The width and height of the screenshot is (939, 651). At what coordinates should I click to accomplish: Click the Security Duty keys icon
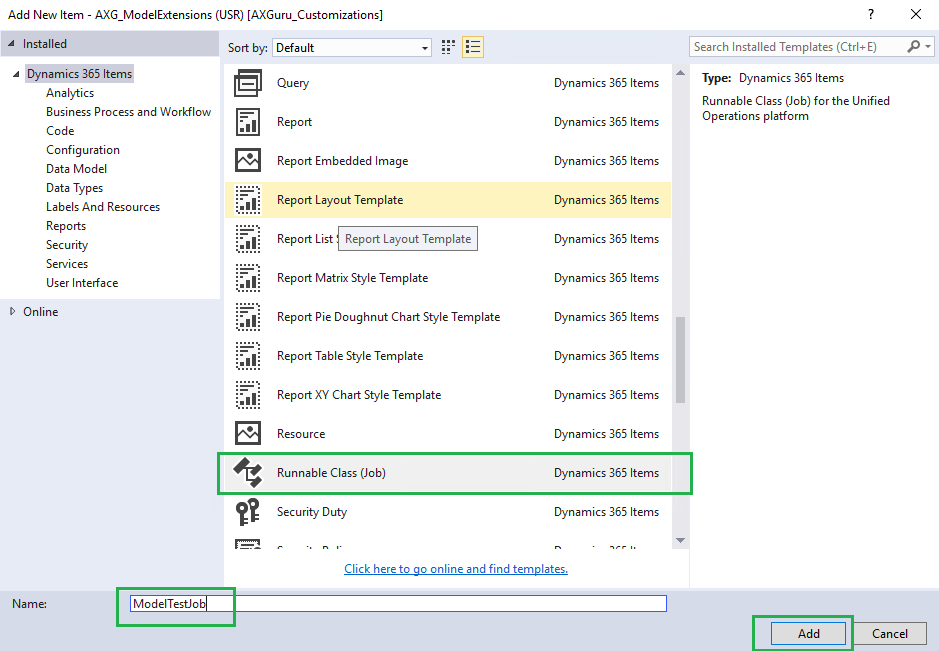coord(247,511)
